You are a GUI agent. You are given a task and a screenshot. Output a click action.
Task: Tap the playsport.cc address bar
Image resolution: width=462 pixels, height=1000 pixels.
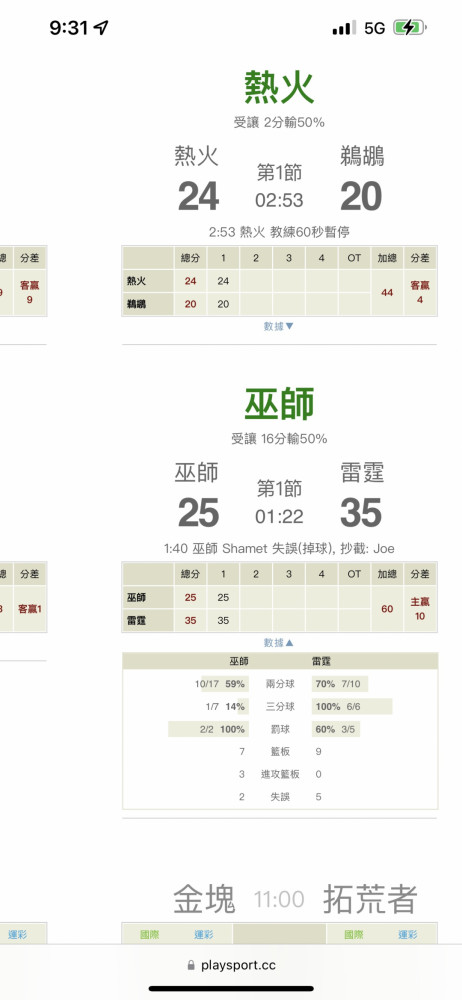point(231,965)
